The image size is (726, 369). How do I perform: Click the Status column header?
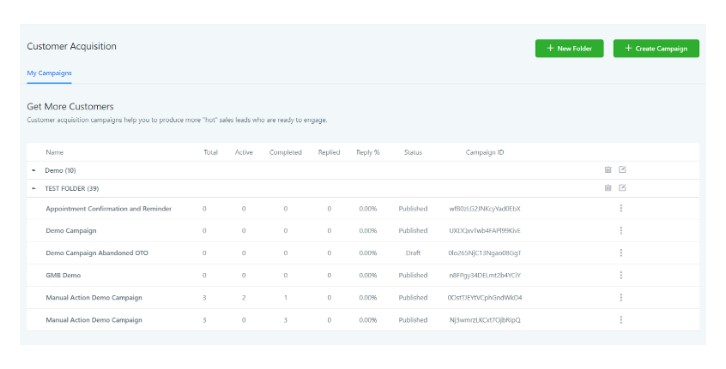pyautogui.click(x=413, y=152)
